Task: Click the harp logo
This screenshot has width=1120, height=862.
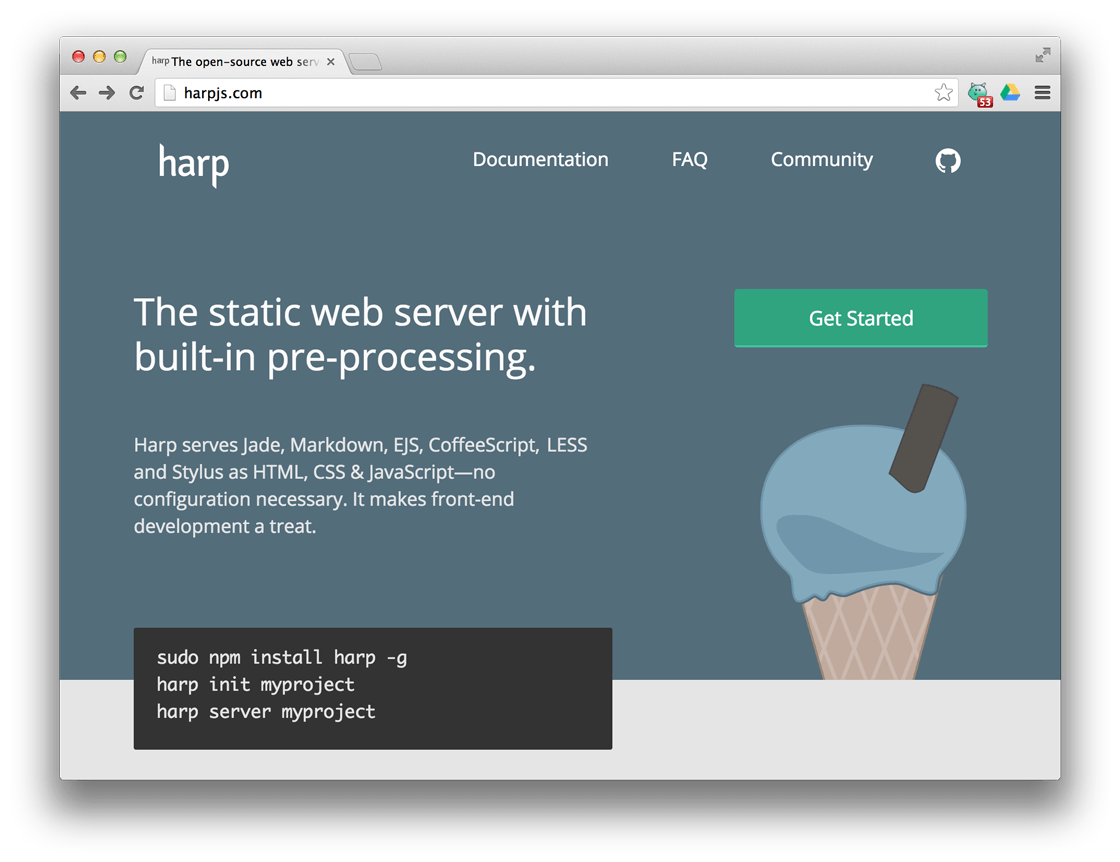Action: (x=194, y=163)
